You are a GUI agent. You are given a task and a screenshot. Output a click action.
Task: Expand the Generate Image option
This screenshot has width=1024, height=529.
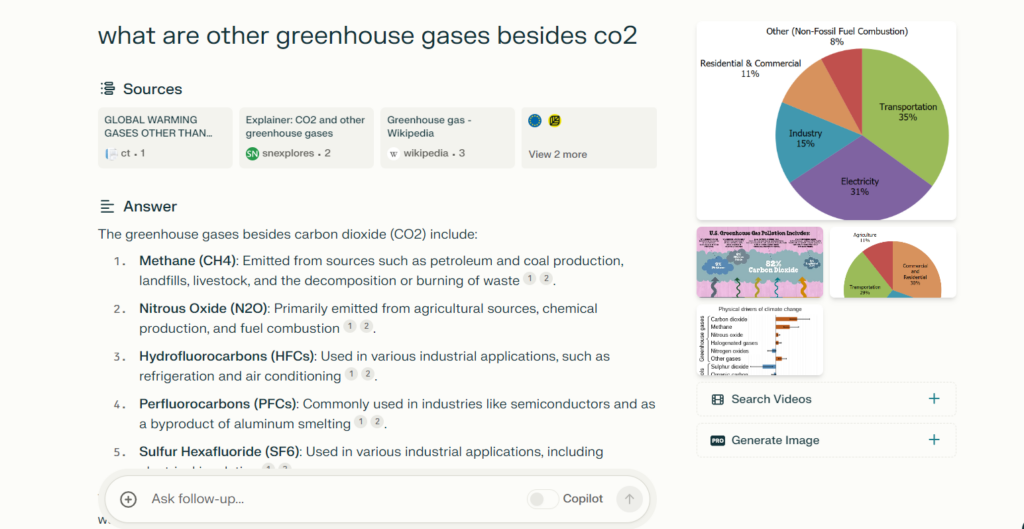pyautogui.click(x=826, y=440)
